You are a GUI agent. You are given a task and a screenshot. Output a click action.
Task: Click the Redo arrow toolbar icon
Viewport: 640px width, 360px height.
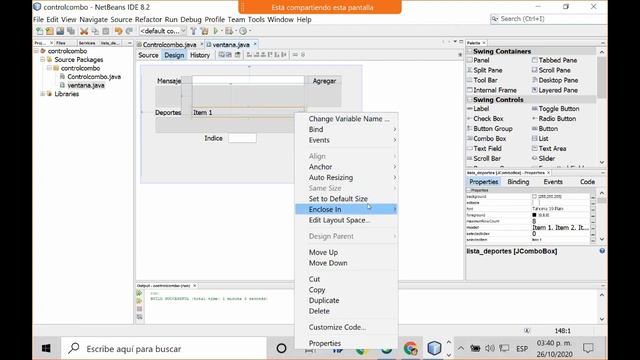click(x=129, y=31)
